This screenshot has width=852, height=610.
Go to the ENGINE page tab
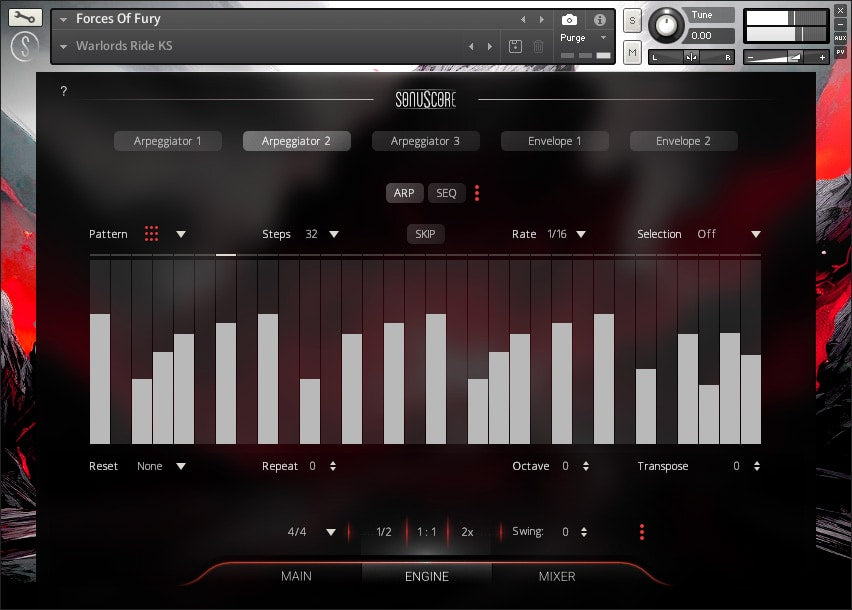click(x=427, y=576)
